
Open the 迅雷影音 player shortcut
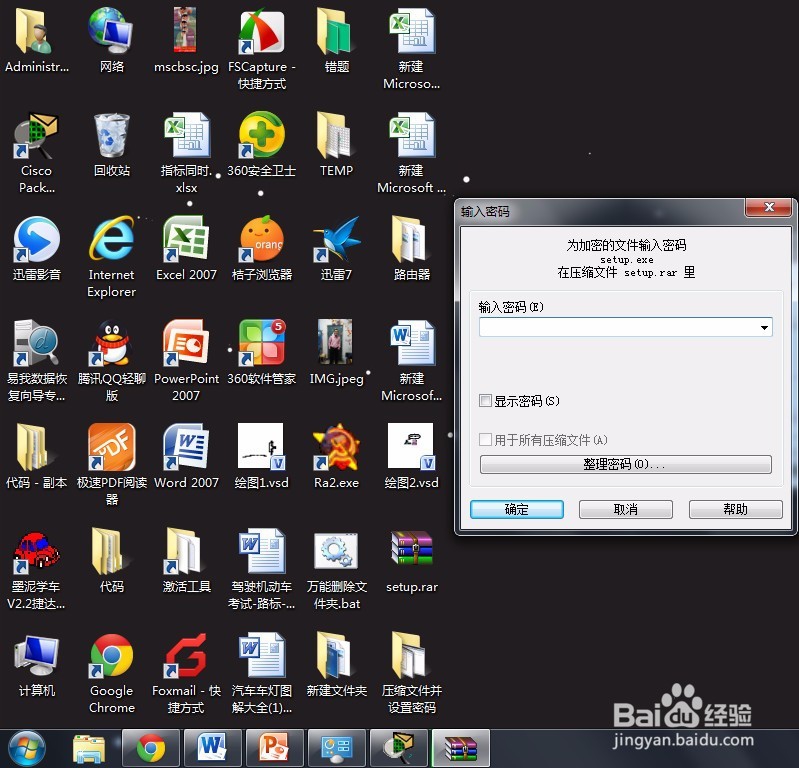36,239
